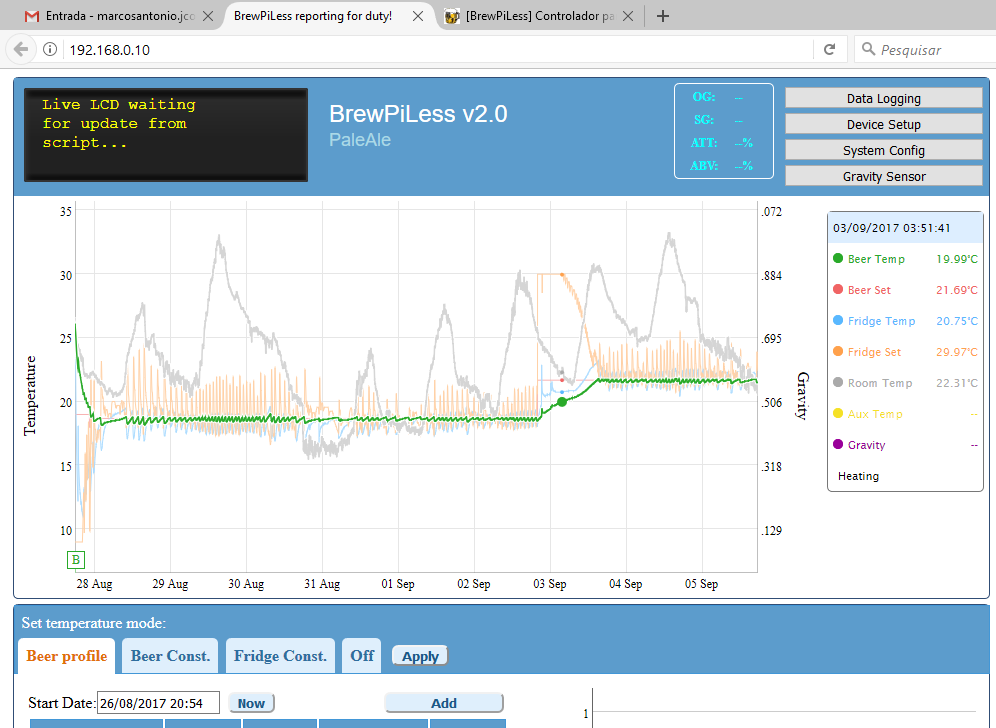Click the address bar showing 192.168.0.10
This screenshot has height=728, width=996.
(438, 50)
